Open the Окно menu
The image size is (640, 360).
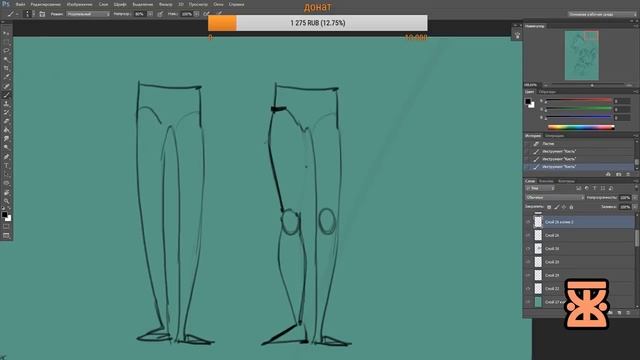[x=218, y=4]
